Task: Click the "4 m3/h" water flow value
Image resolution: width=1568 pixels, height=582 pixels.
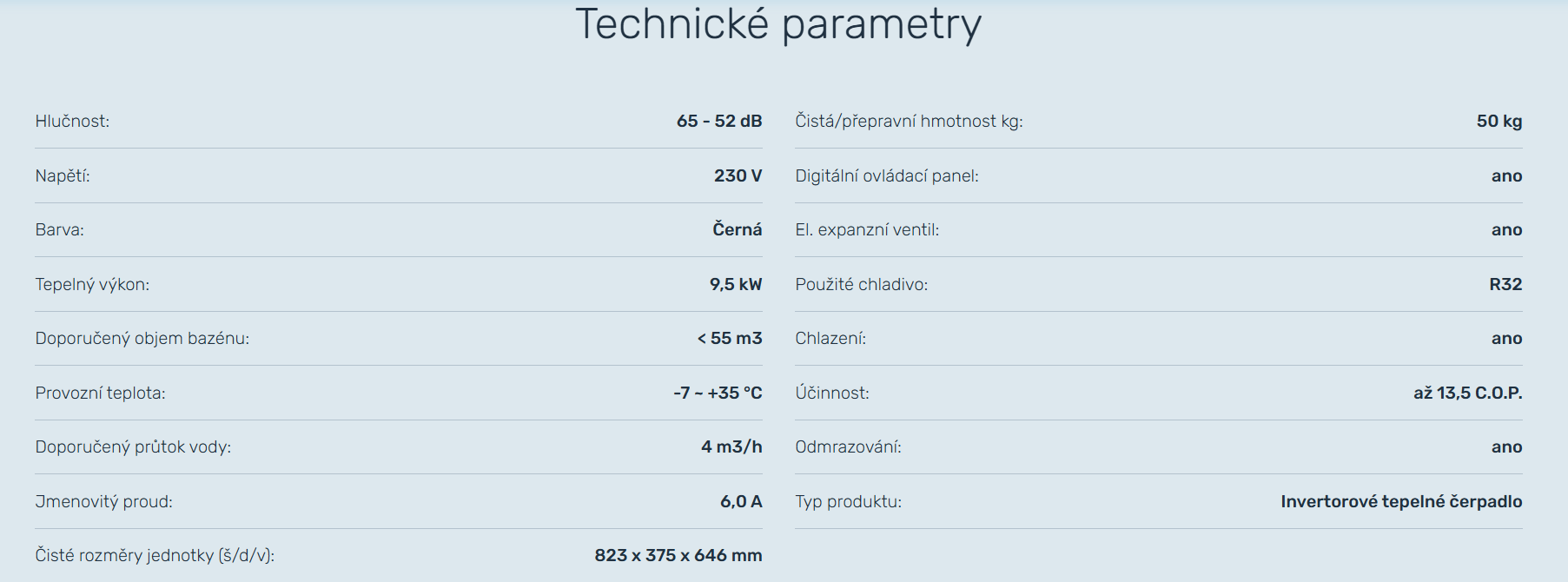Action: coord(731,447)
